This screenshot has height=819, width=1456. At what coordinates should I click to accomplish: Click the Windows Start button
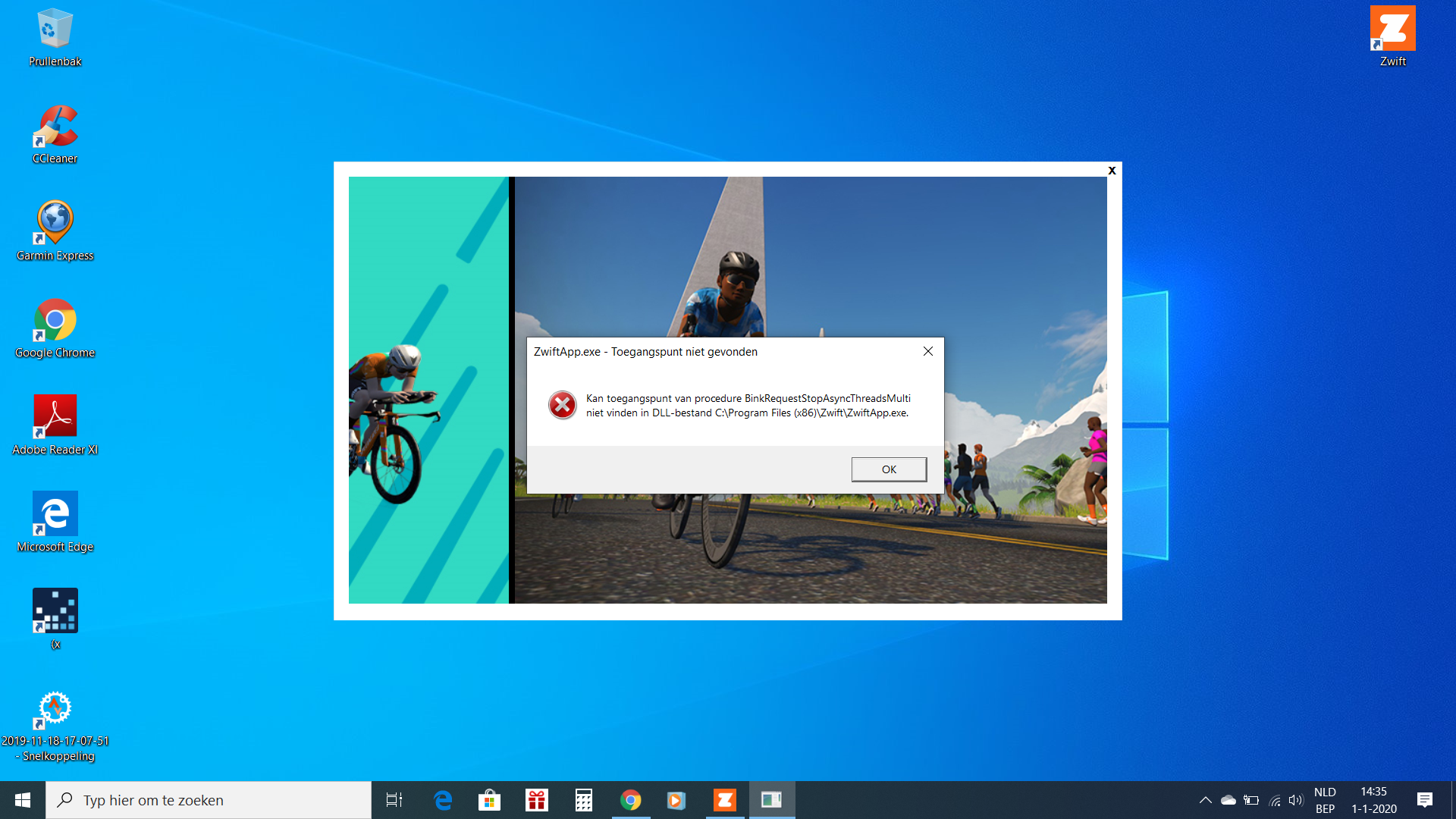(23, 800)
